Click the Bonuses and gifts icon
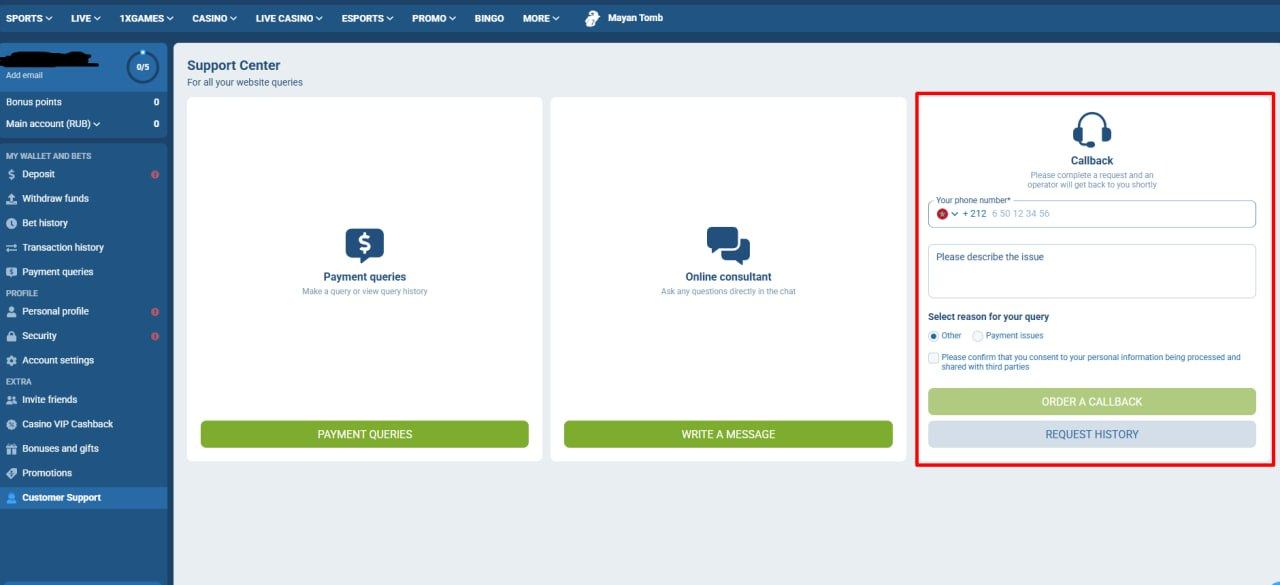Screen dimensions: 1280x585 12,449
